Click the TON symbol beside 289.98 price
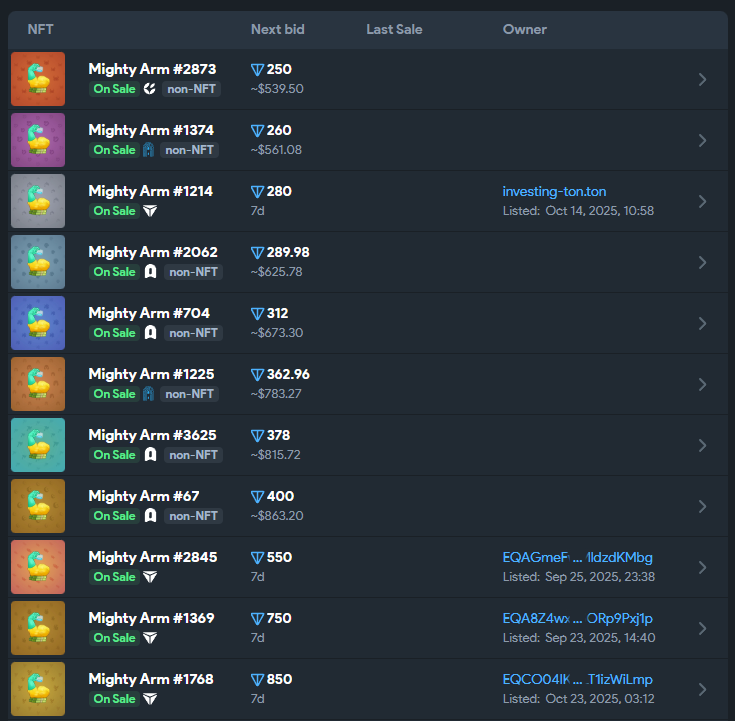Screen dimensions: 735x721 [258, 253]
